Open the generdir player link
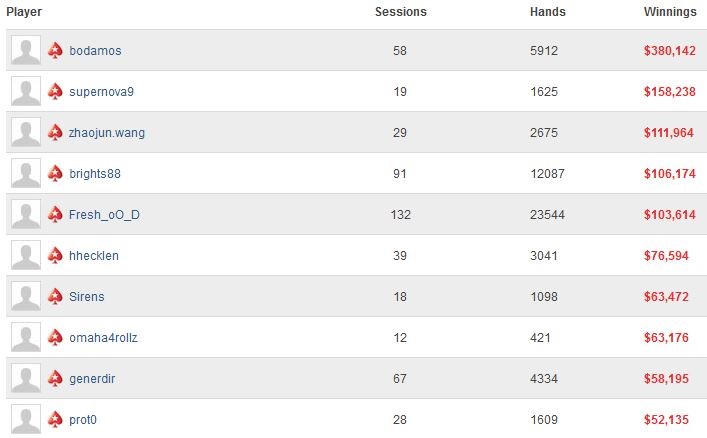The image size is (707, 438). (x=92, y=379)
